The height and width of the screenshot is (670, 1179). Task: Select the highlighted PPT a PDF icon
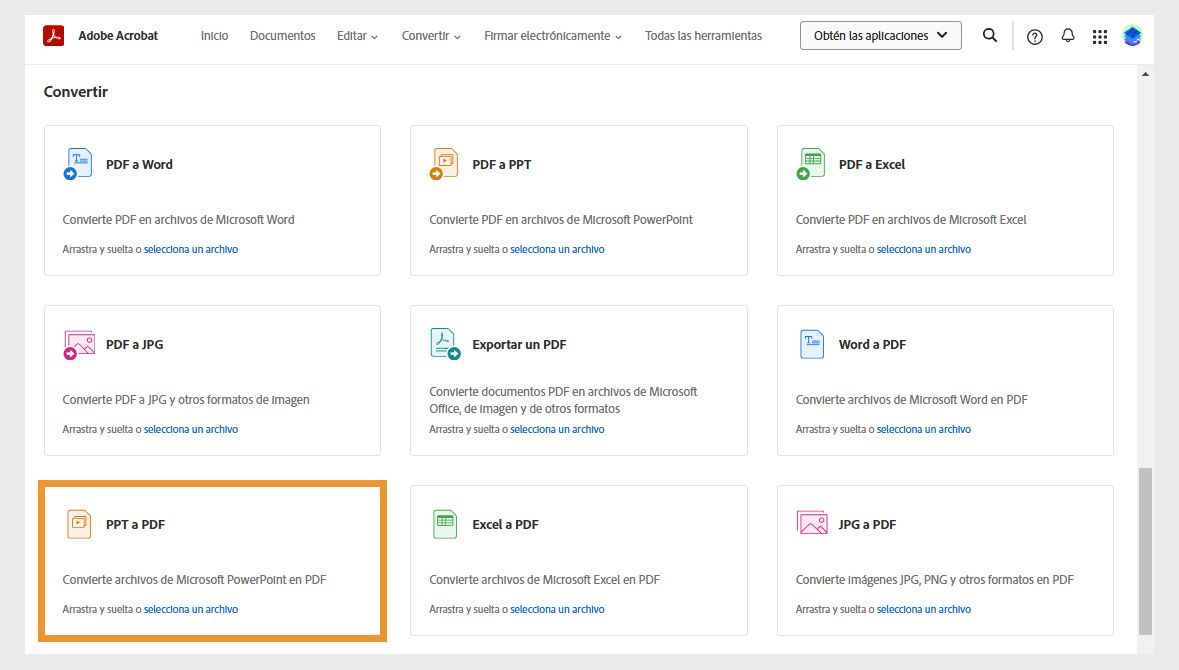coord(78,524)
